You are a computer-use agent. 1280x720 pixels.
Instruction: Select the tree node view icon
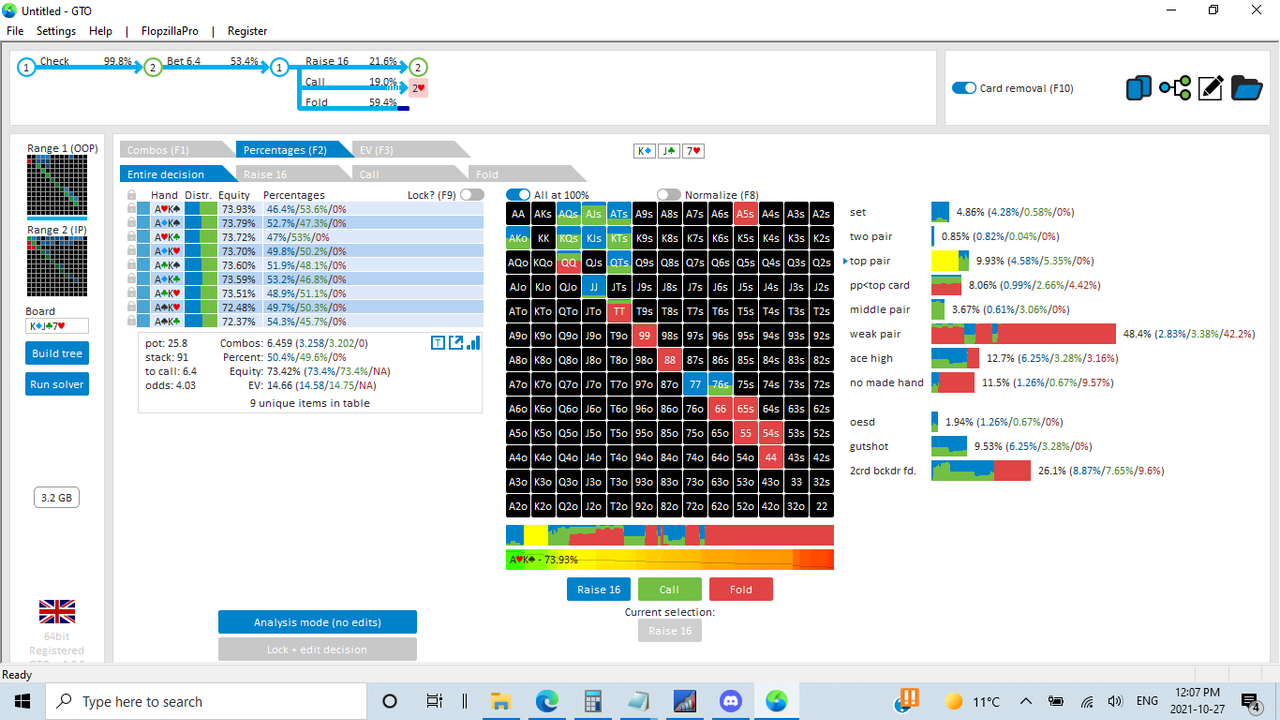point(1175,88)
